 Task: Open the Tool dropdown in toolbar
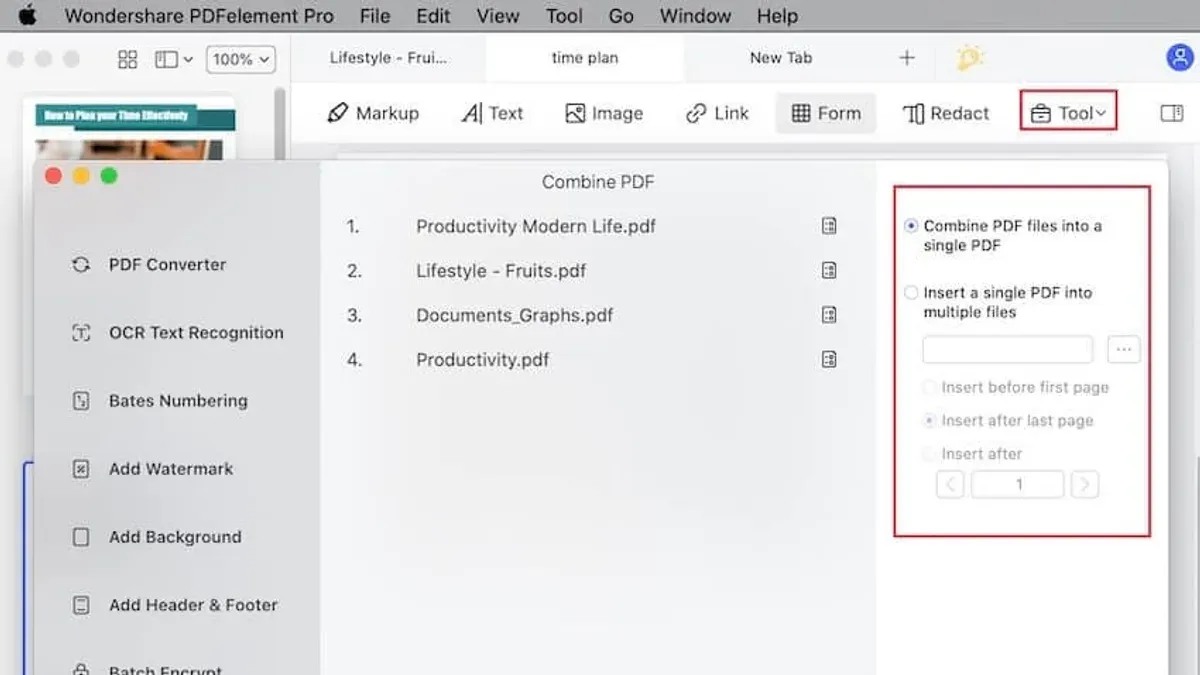(x=1068, y=113)
